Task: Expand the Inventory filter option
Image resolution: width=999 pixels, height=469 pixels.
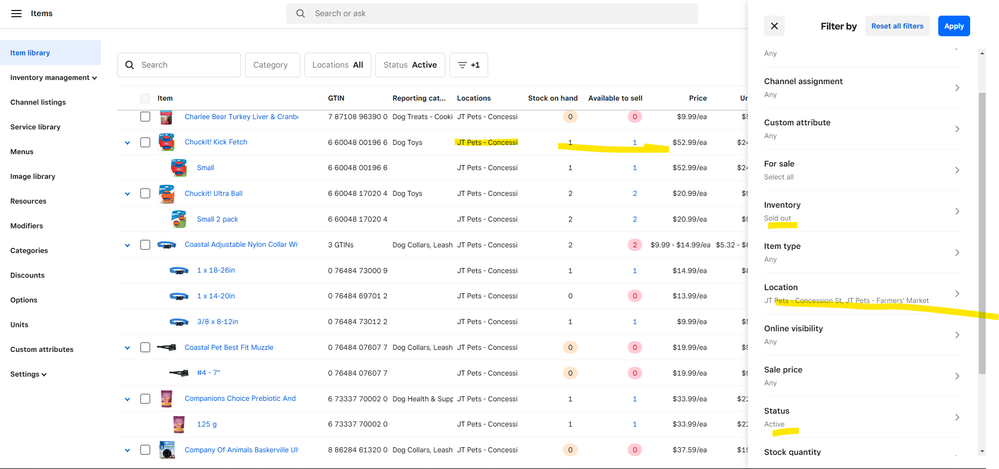Action: pos(861,211)
